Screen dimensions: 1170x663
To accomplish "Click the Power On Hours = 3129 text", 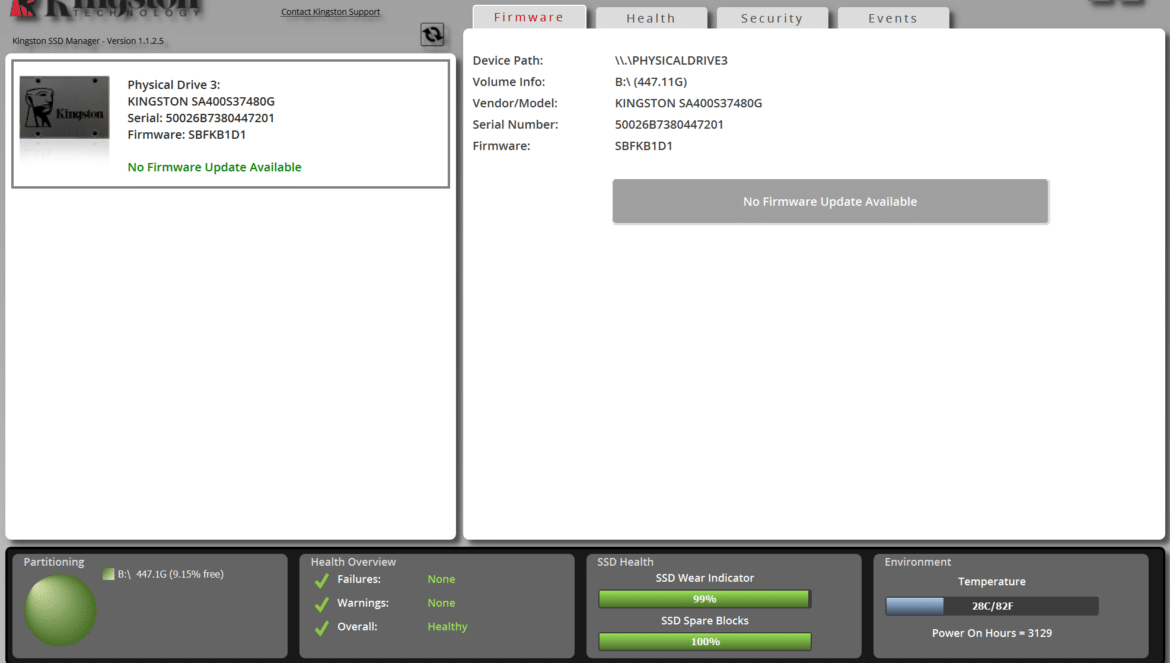I will coord(992,633).
